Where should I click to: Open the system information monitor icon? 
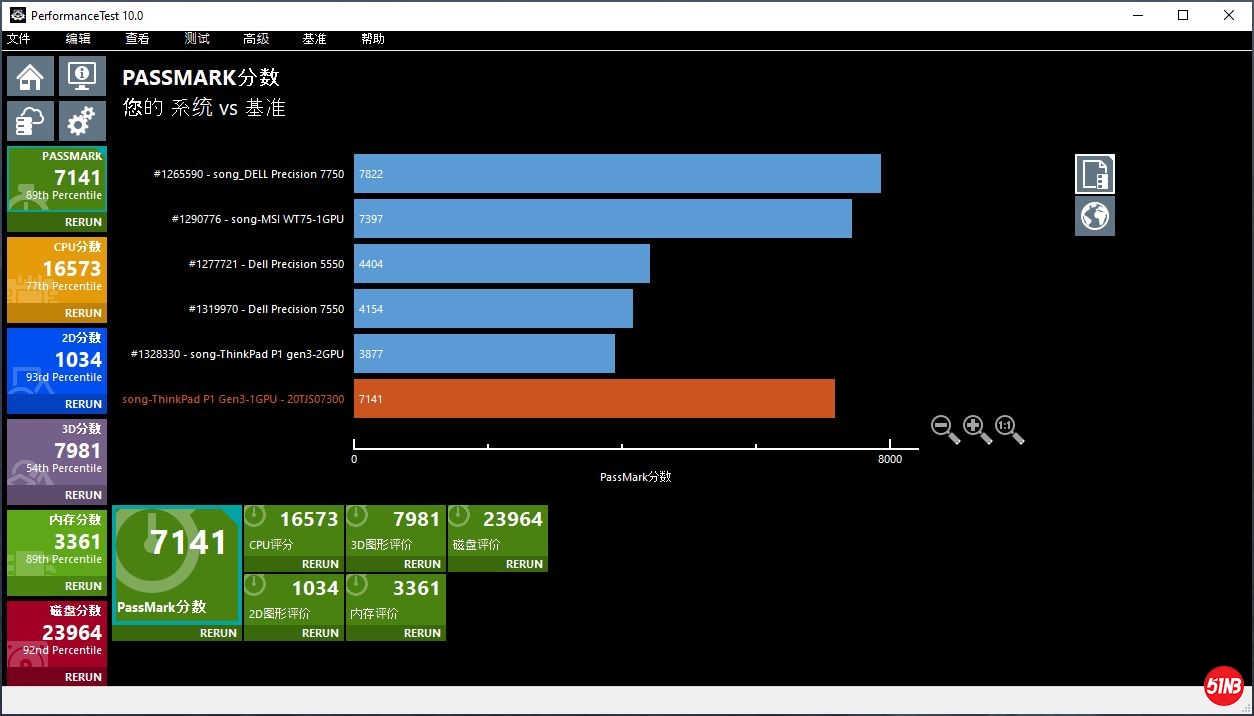(82, 76)
